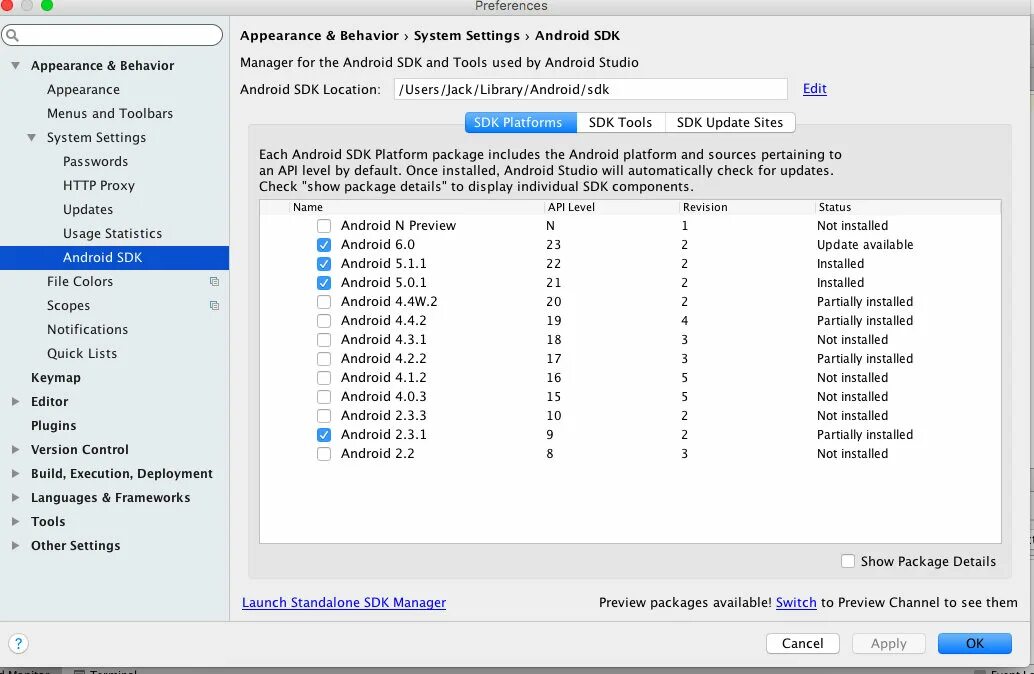This screenshot has width=1034, height=674.
Task: Open Quick Lists settings
Action: [x=82, y=353]
